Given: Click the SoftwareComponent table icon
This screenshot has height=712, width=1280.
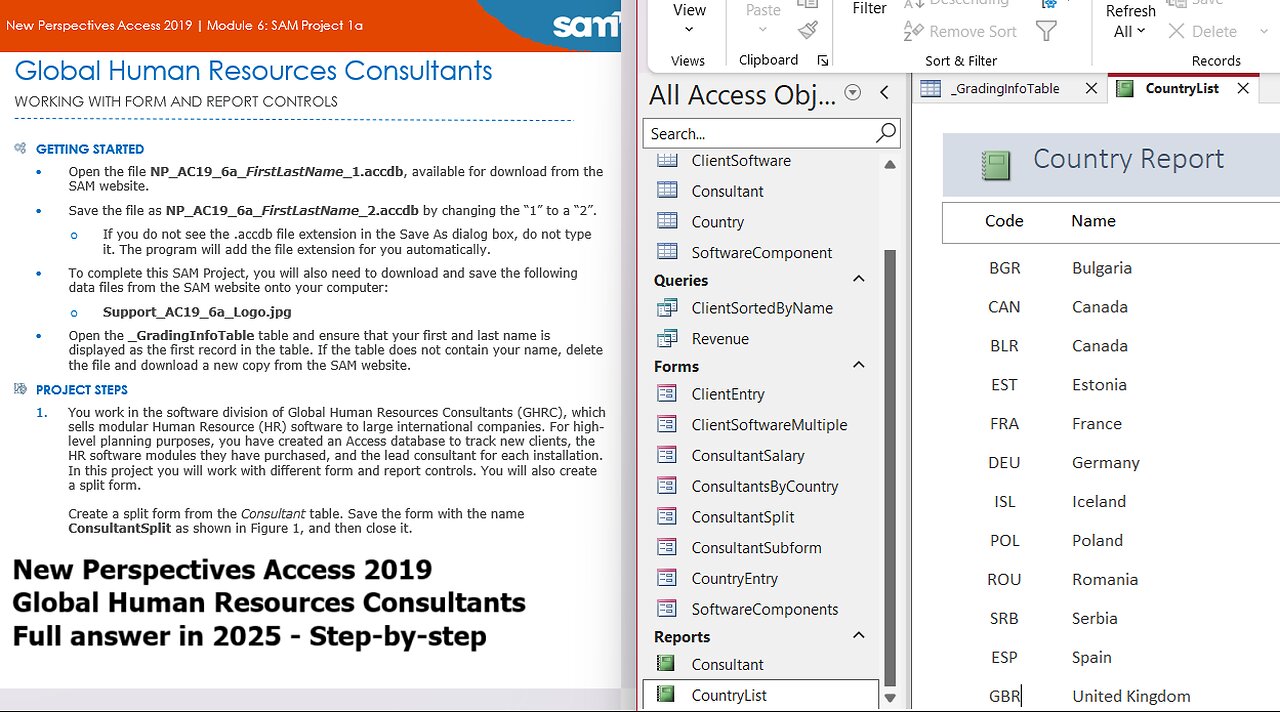Looking at the screenshot, I should tap(667, 252).
